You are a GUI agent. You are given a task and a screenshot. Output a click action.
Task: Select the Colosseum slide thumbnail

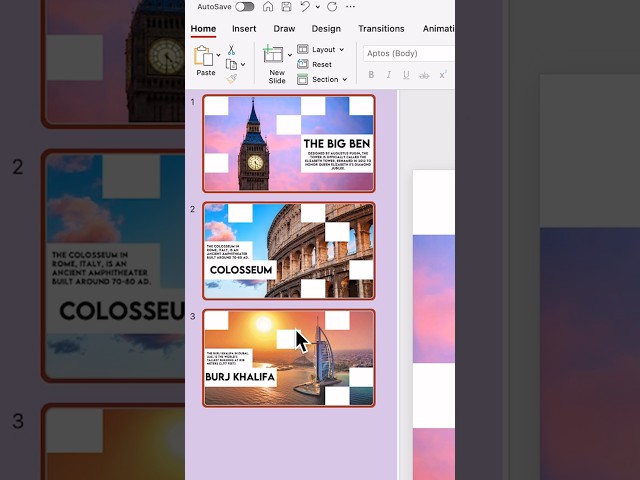coord(289,251)
